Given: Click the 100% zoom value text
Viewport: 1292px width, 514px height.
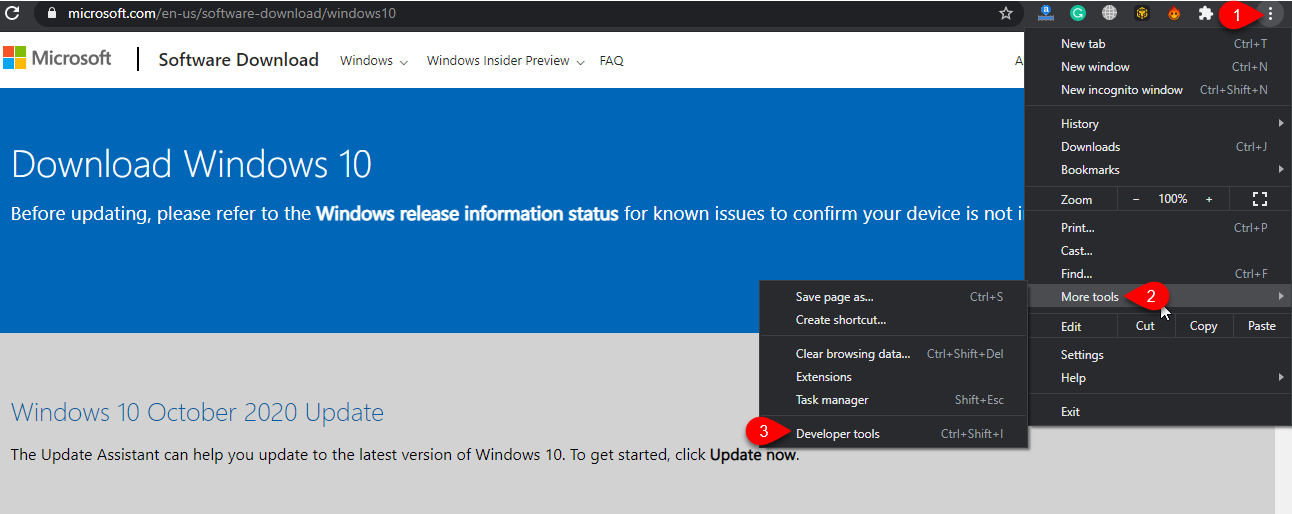Looking at the screenshot, I should point(1173,199).
